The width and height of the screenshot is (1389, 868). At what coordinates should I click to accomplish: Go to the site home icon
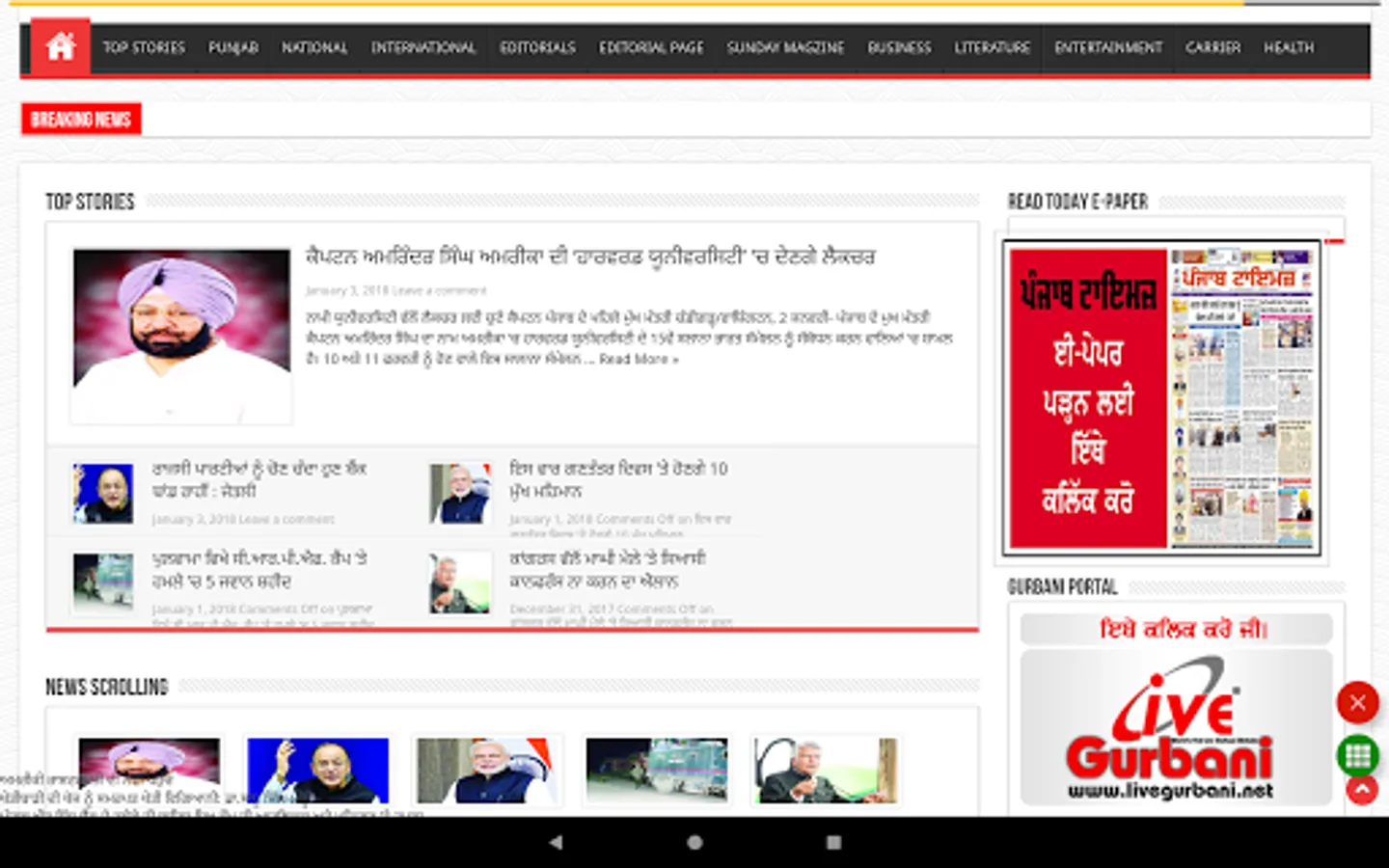pos(60,46)
